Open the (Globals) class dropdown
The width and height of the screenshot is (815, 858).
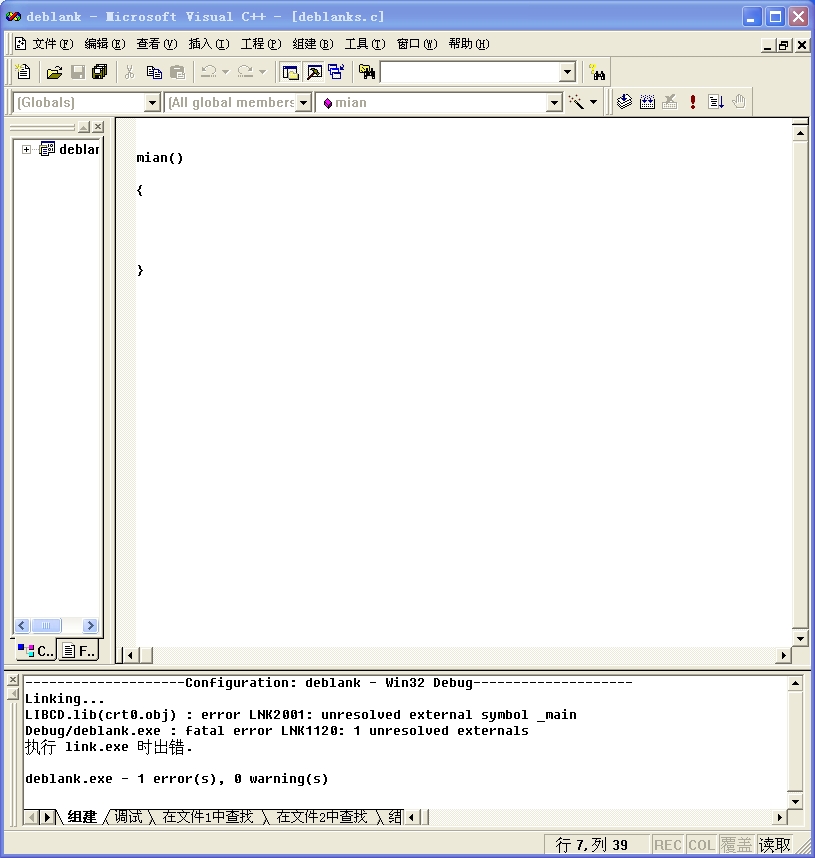pyautogui.click(x=152, y=102)
